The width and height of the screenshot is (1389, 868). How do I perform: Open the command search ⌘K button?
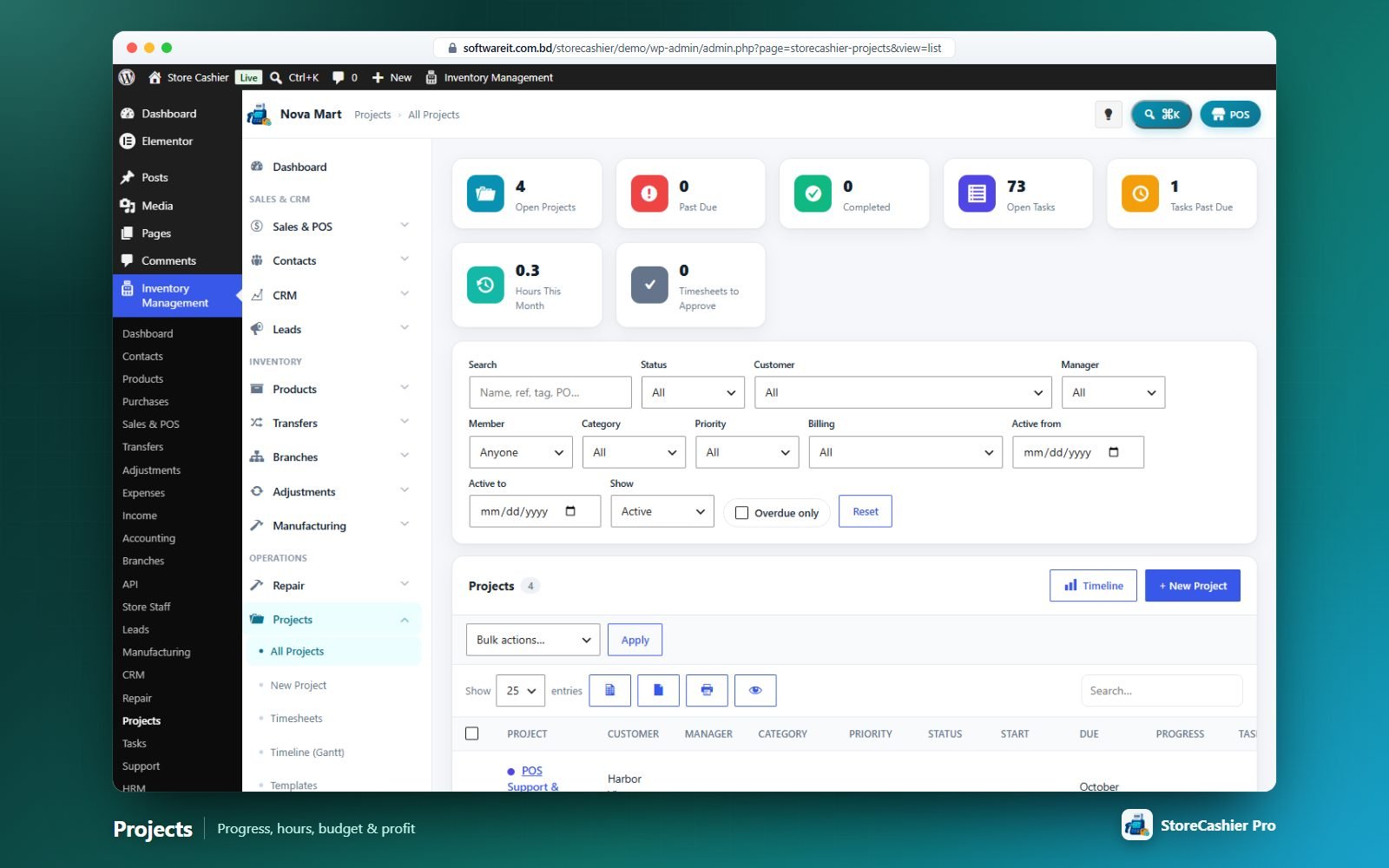point(1162,115)
